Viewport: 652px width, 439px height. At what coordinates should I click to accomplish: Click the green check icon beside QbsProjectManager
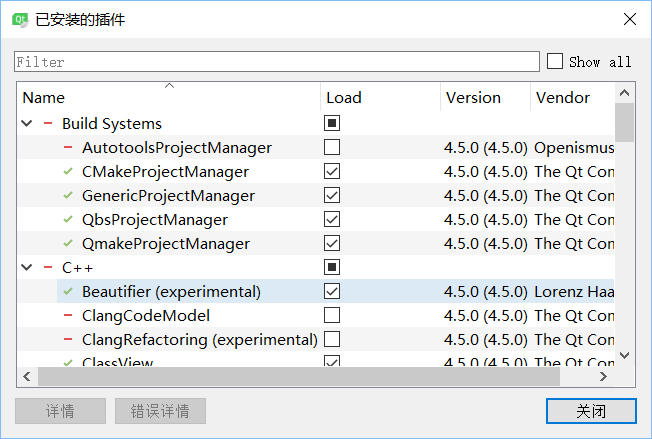(x=68, y=220)
